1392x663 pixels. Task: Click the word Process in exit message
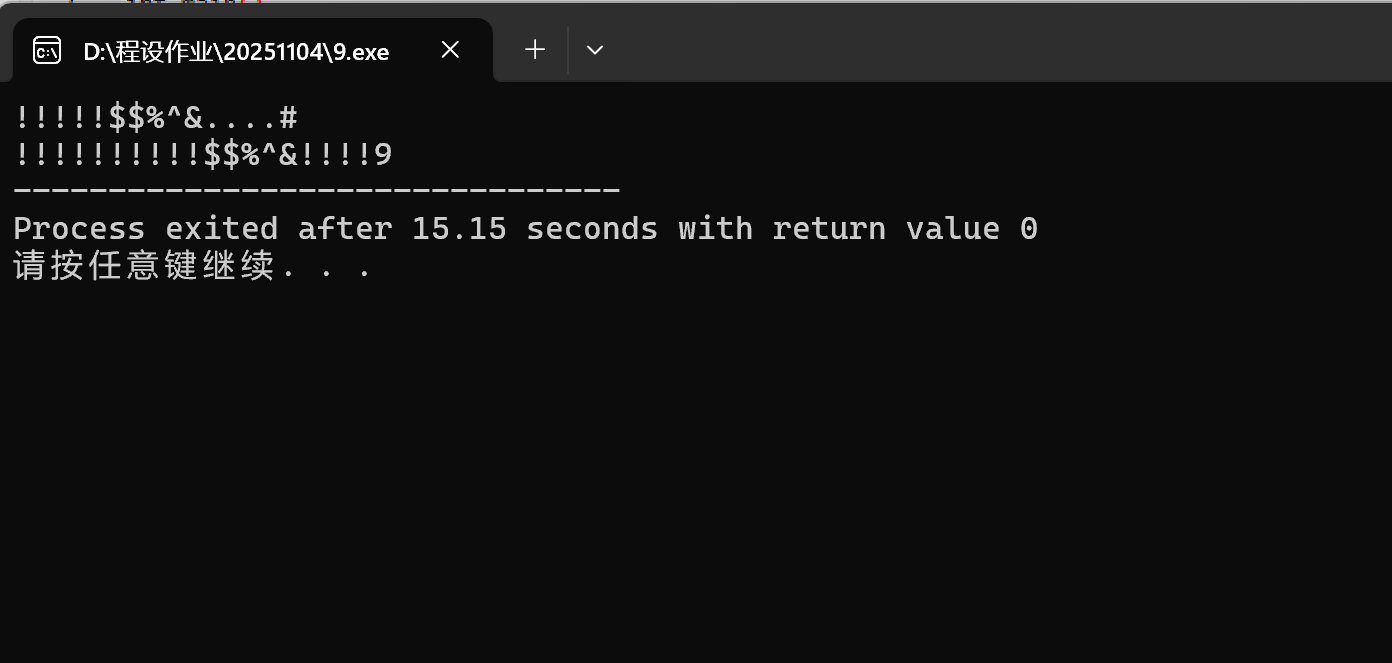79,229
